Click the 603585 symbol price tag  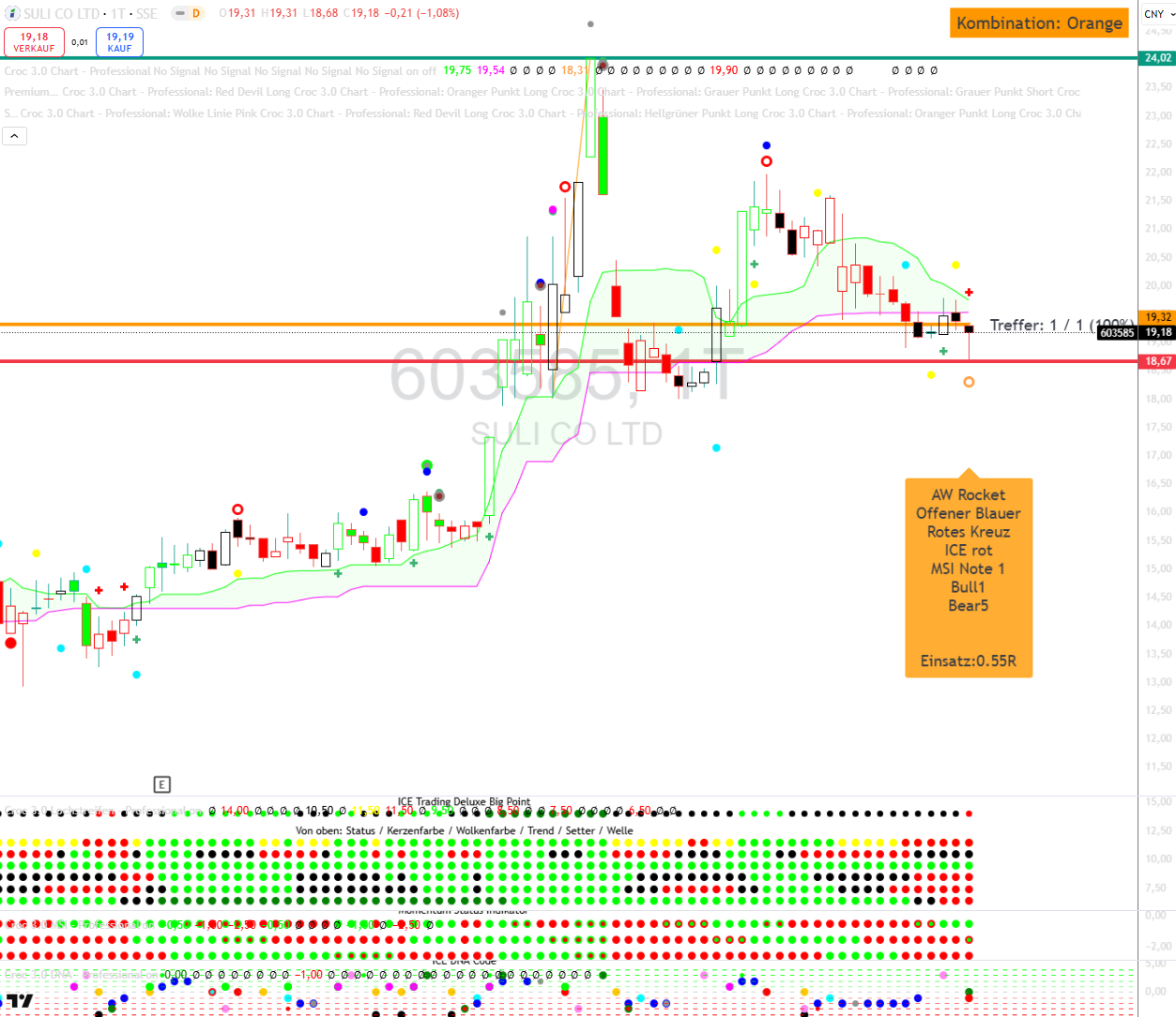(1116, 332)
